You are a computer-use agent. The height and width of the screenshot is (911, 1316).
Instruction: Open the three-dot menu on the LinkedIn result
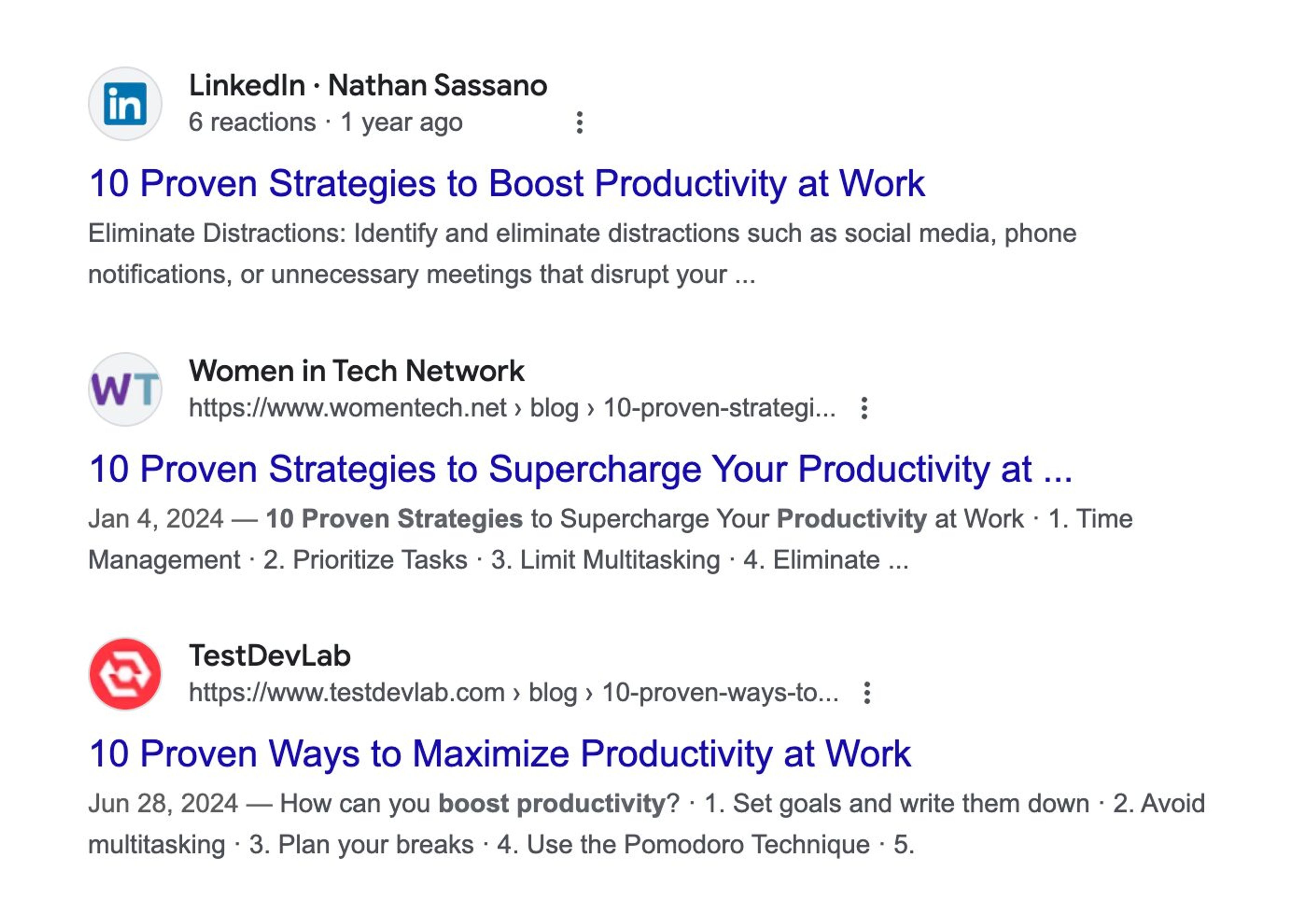click(x=580, y=122)
